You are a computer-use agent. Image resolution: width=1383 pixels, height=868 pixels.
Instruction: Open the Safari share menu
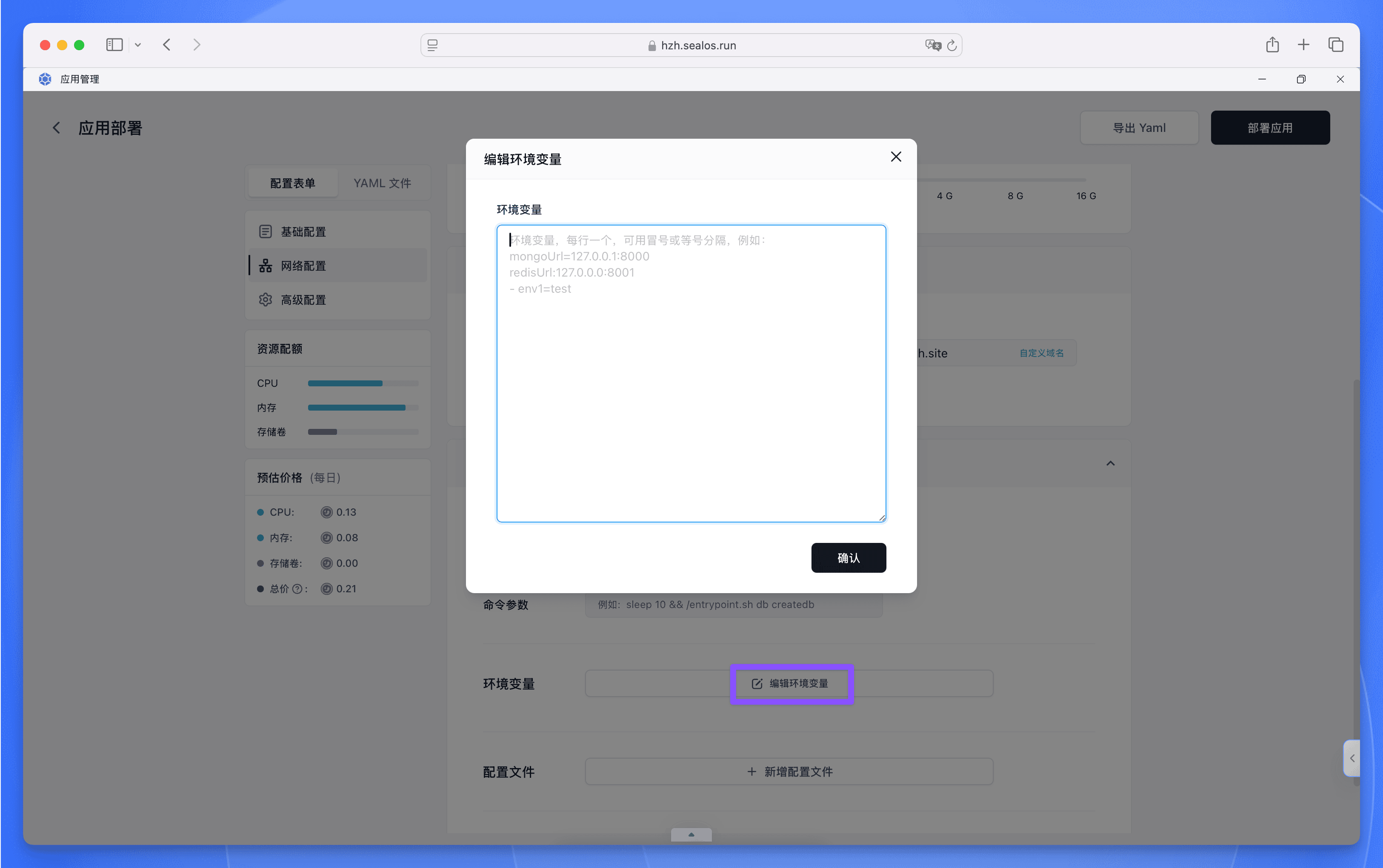click(x=1272, y=45)
